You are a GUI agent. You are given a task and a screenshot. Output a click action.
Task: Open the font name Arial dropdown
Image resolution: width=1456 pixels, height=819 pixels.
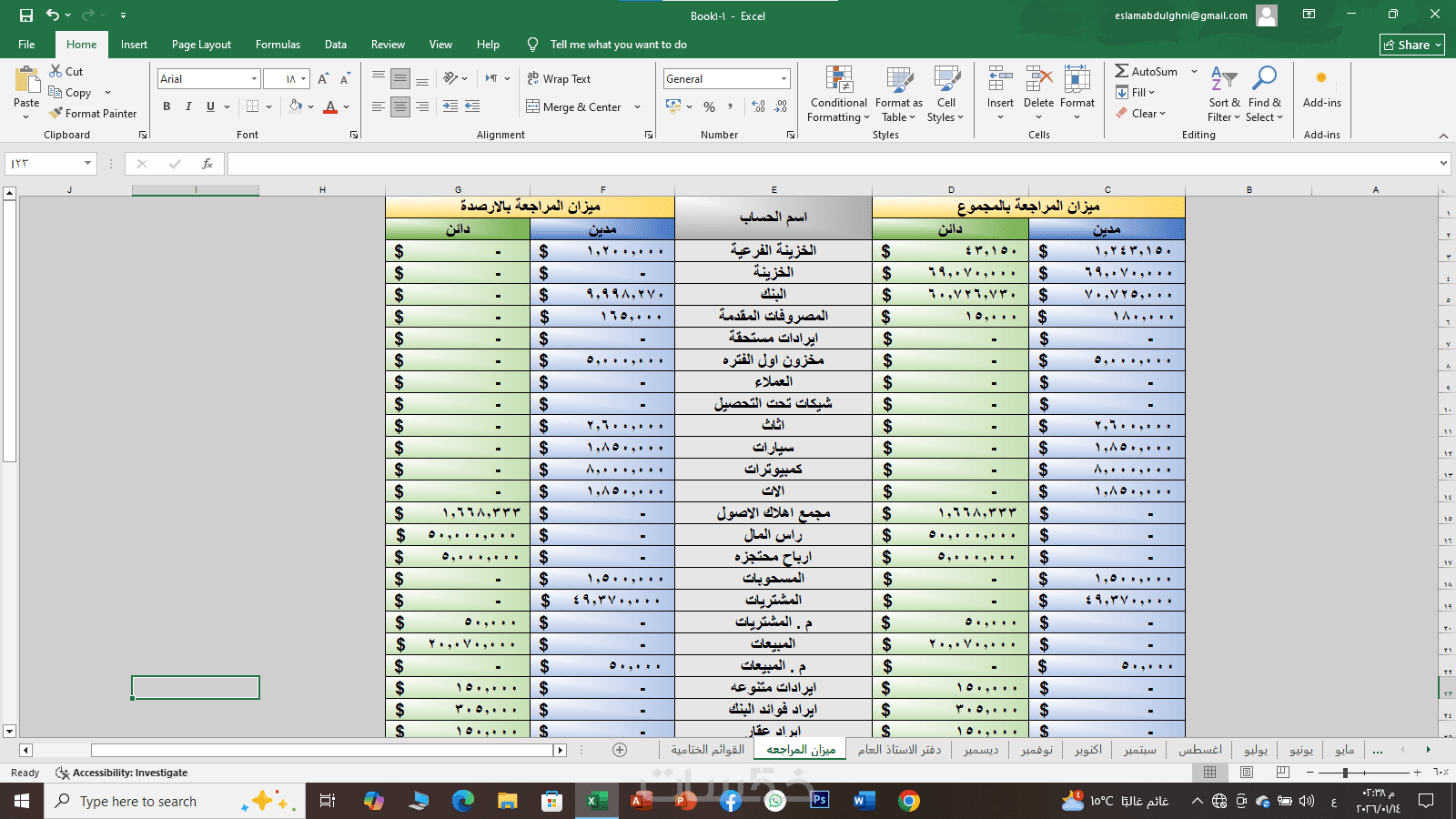click(x=254, y=79)
